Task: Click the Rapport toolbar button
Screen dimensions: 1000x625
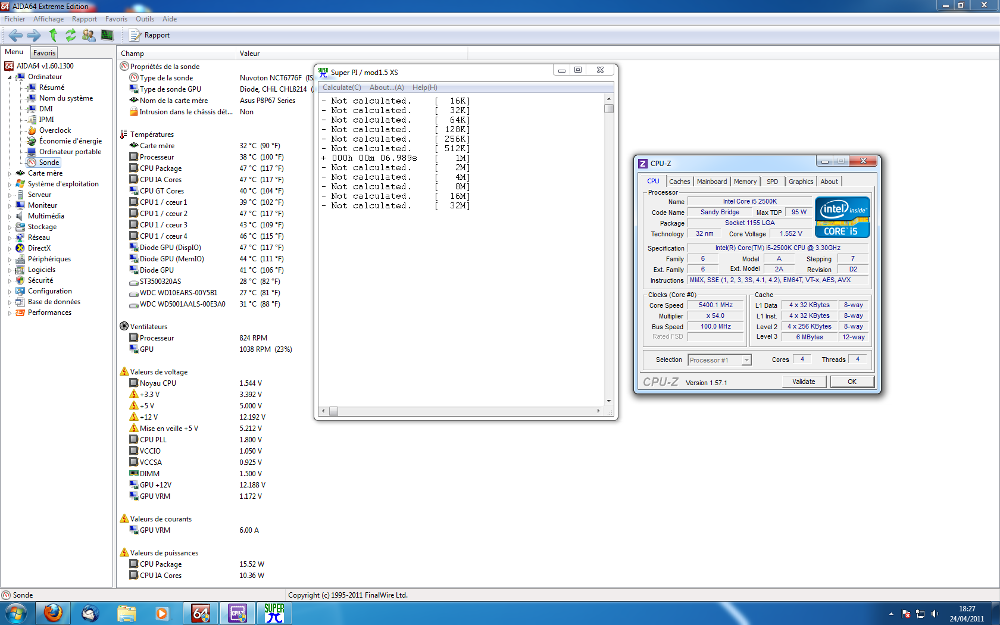Action: (x=150, y=35)
